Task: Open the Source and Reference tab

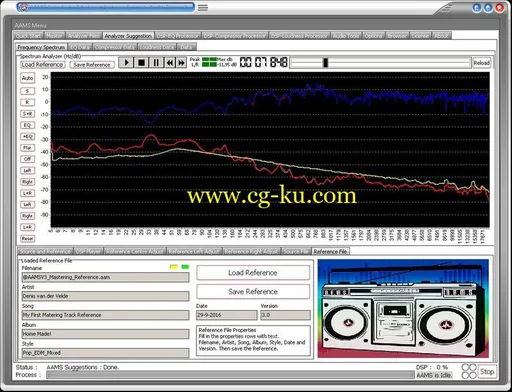Action: [45, 251]
